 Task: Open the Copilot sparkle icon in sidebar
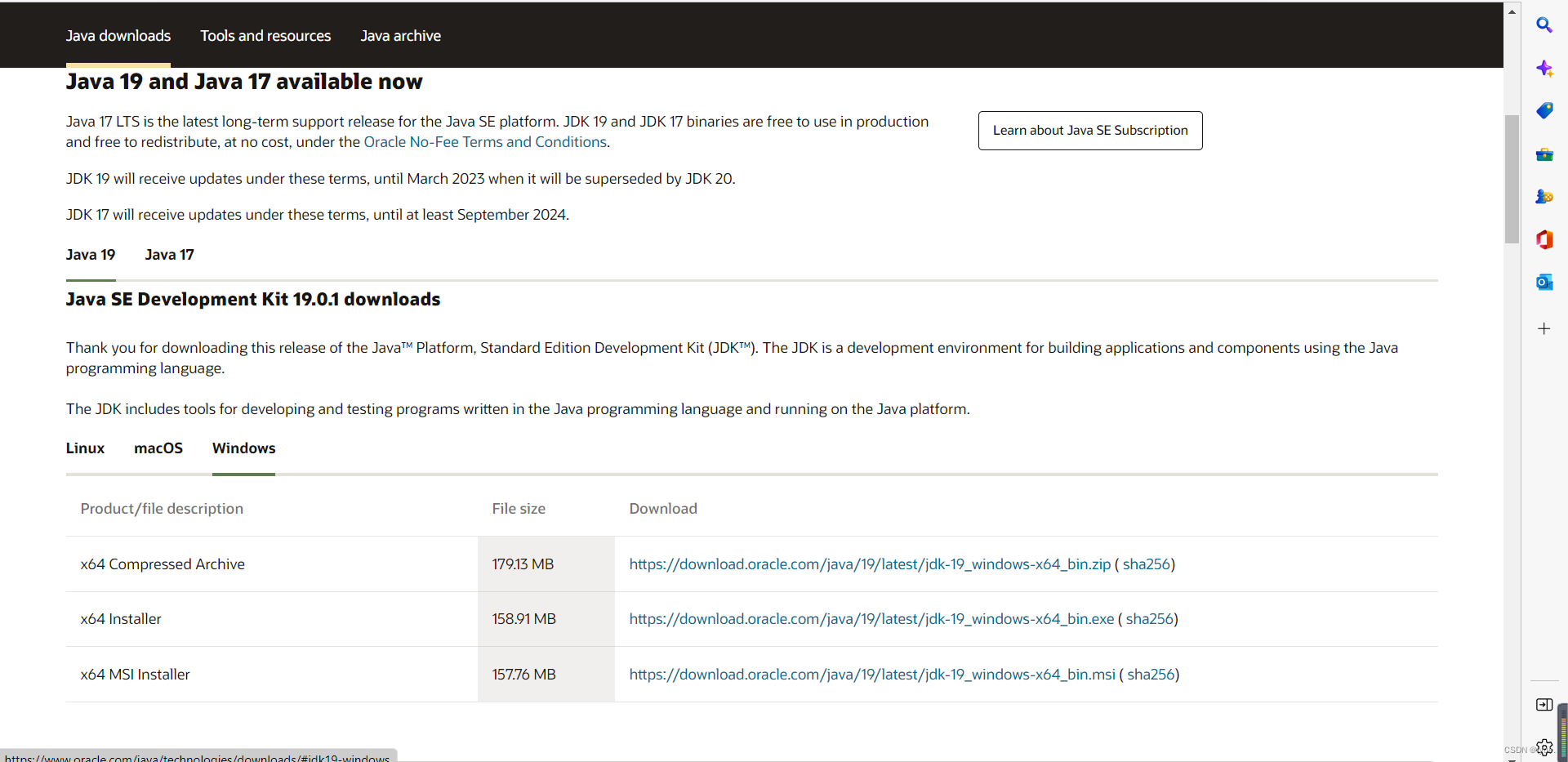point(1543,69)
